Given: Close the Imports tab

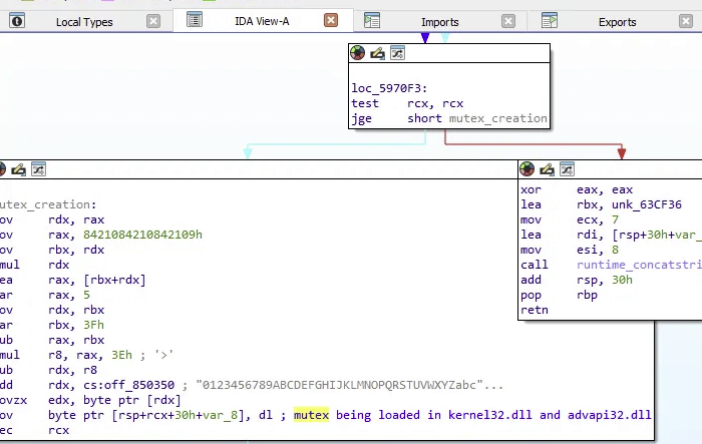Looking at the screenshot, I should pos(508,20).
